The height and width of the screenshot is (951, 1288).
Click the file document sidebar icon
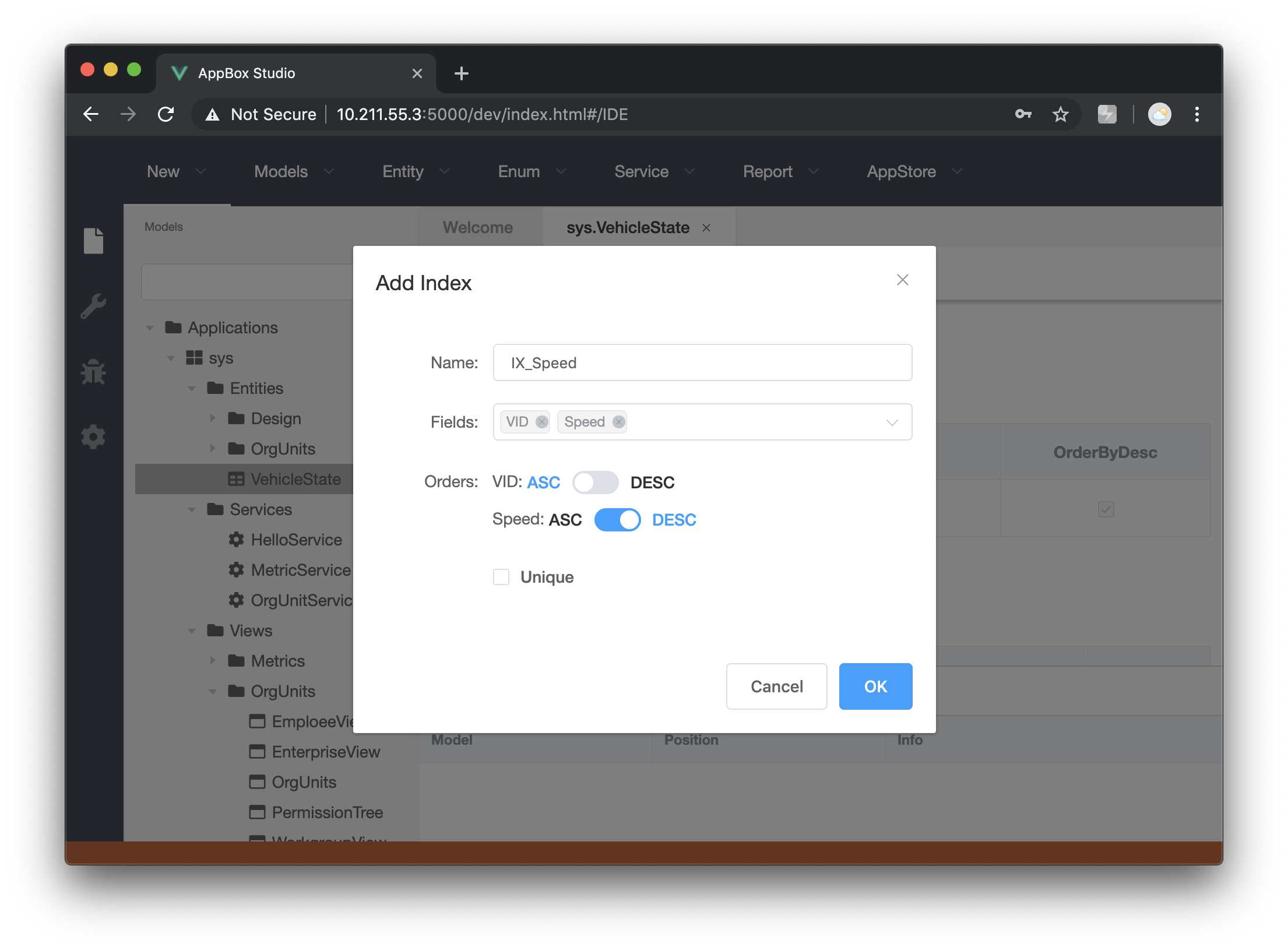click(x=93, y=241)
